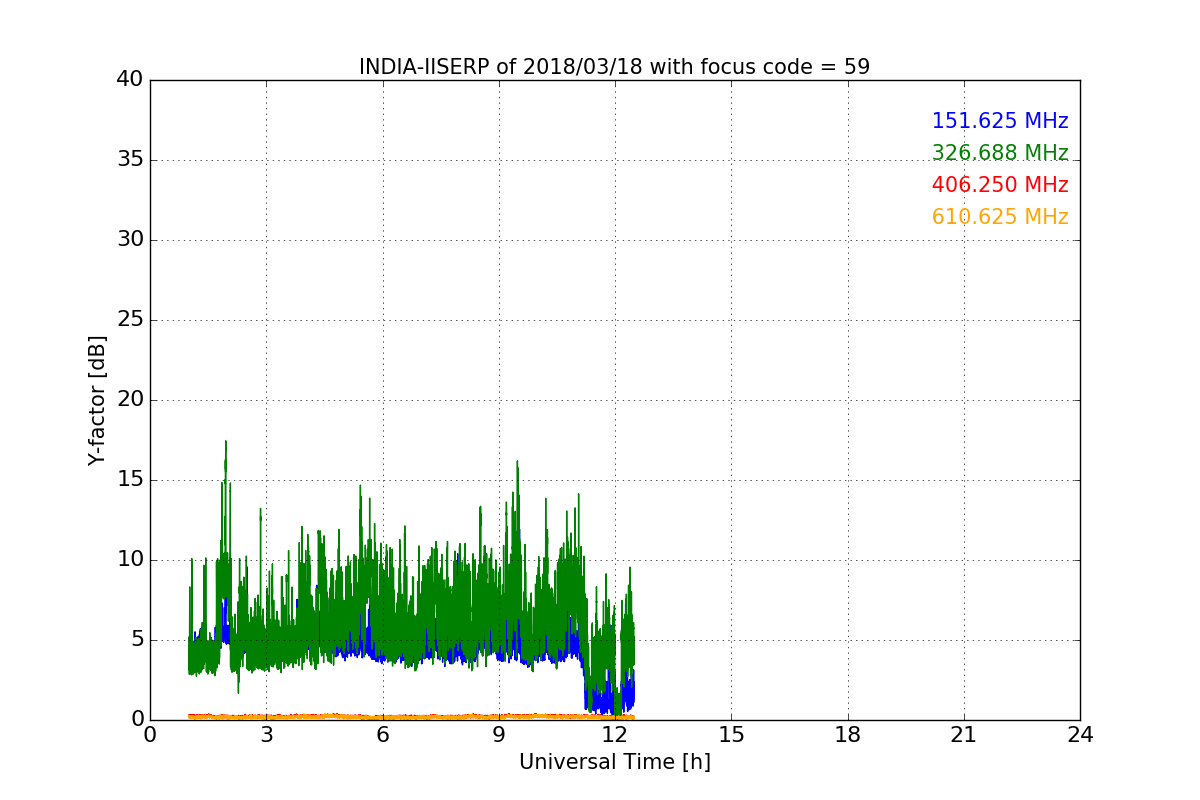The width and height of the screenshot is (1200, 800).
Task: Click the Universal Time [h] axis label
Action: coord(614,762)
